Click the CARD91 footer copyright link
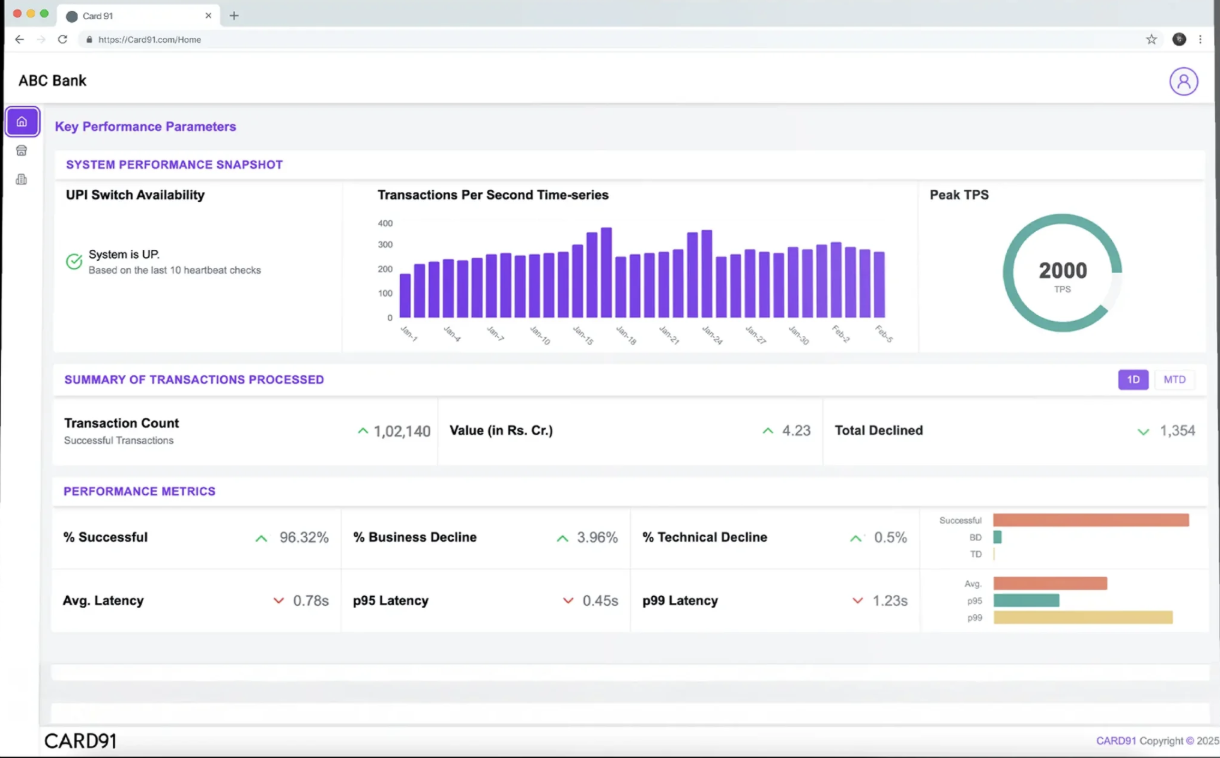The height and width of the screenshot is (758, 1220). pyautogui.click(x=1115, y=741)
